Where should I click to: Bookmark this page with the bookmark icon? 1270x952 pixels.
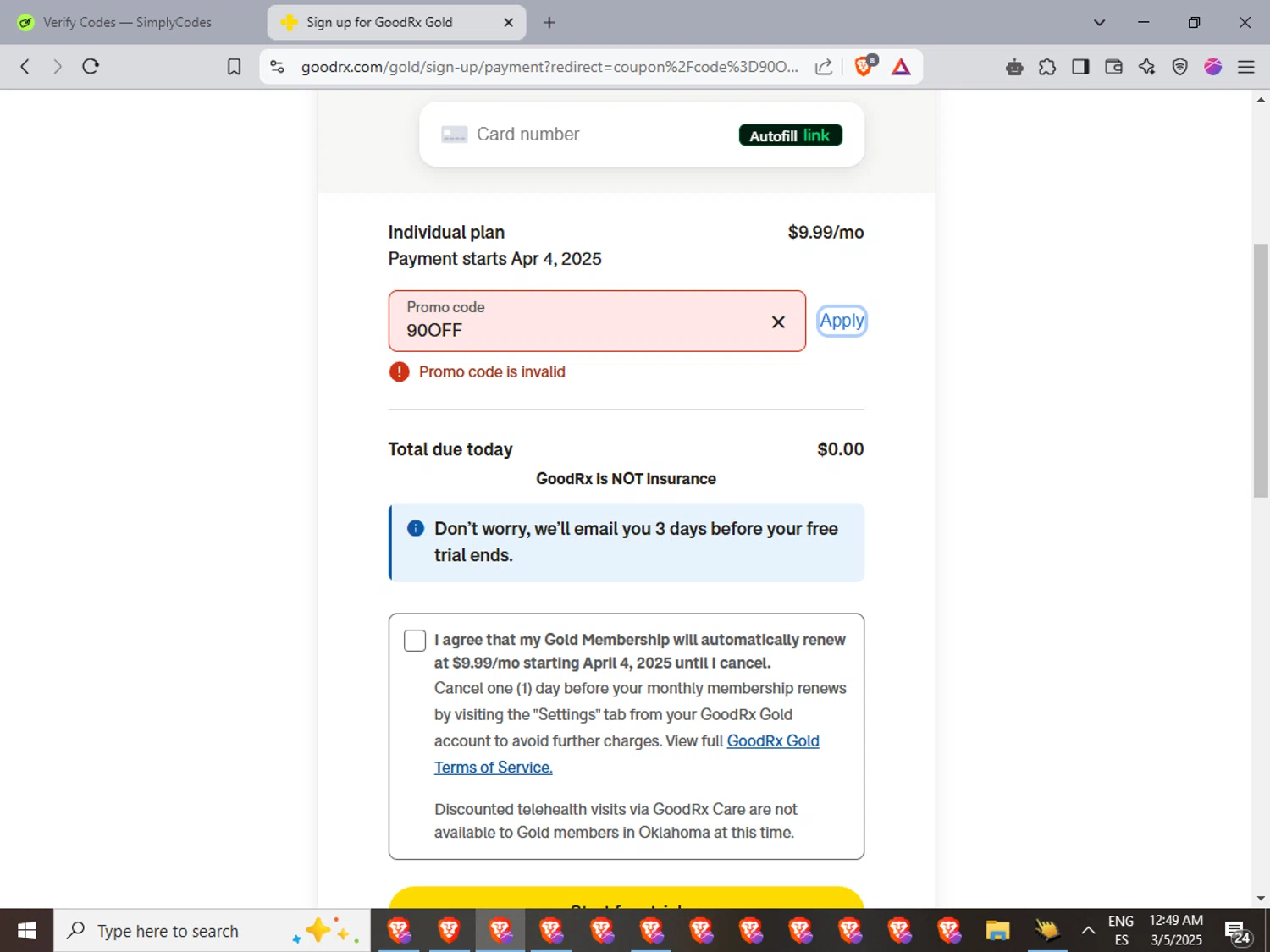(235, 67)
